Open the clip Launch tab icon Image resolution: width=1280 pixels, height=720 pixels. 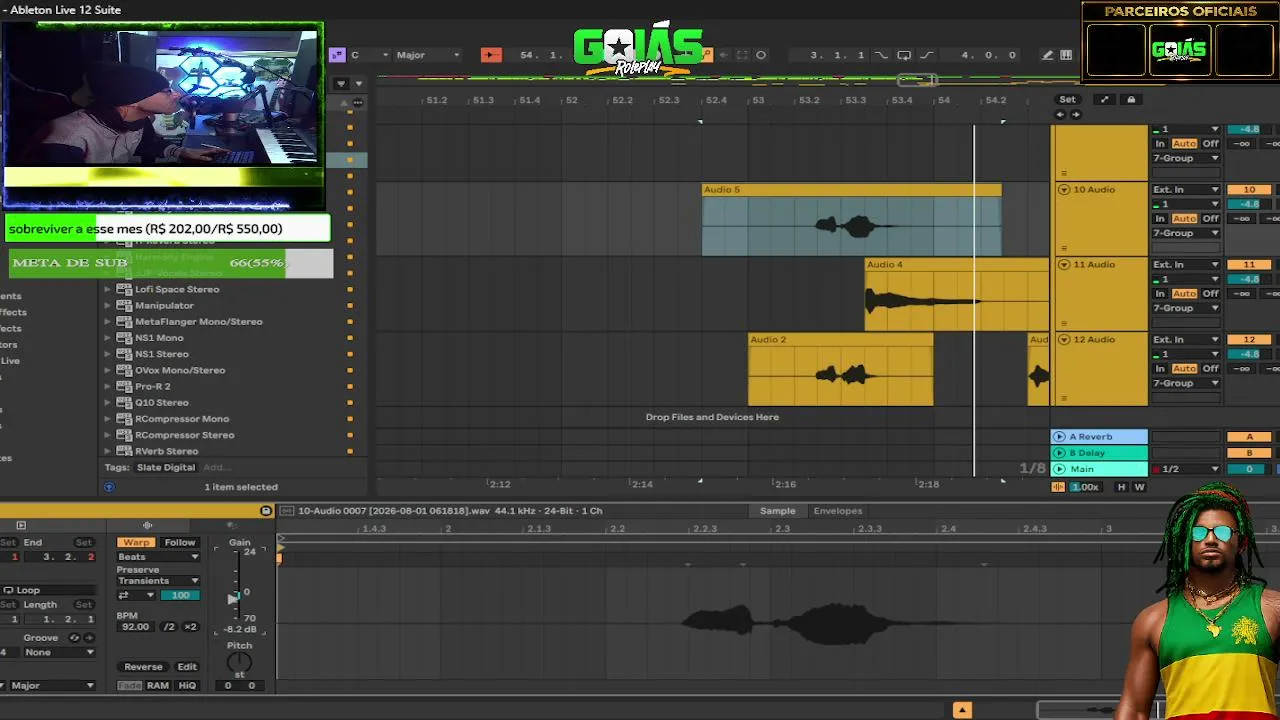[x=21, y=525]
